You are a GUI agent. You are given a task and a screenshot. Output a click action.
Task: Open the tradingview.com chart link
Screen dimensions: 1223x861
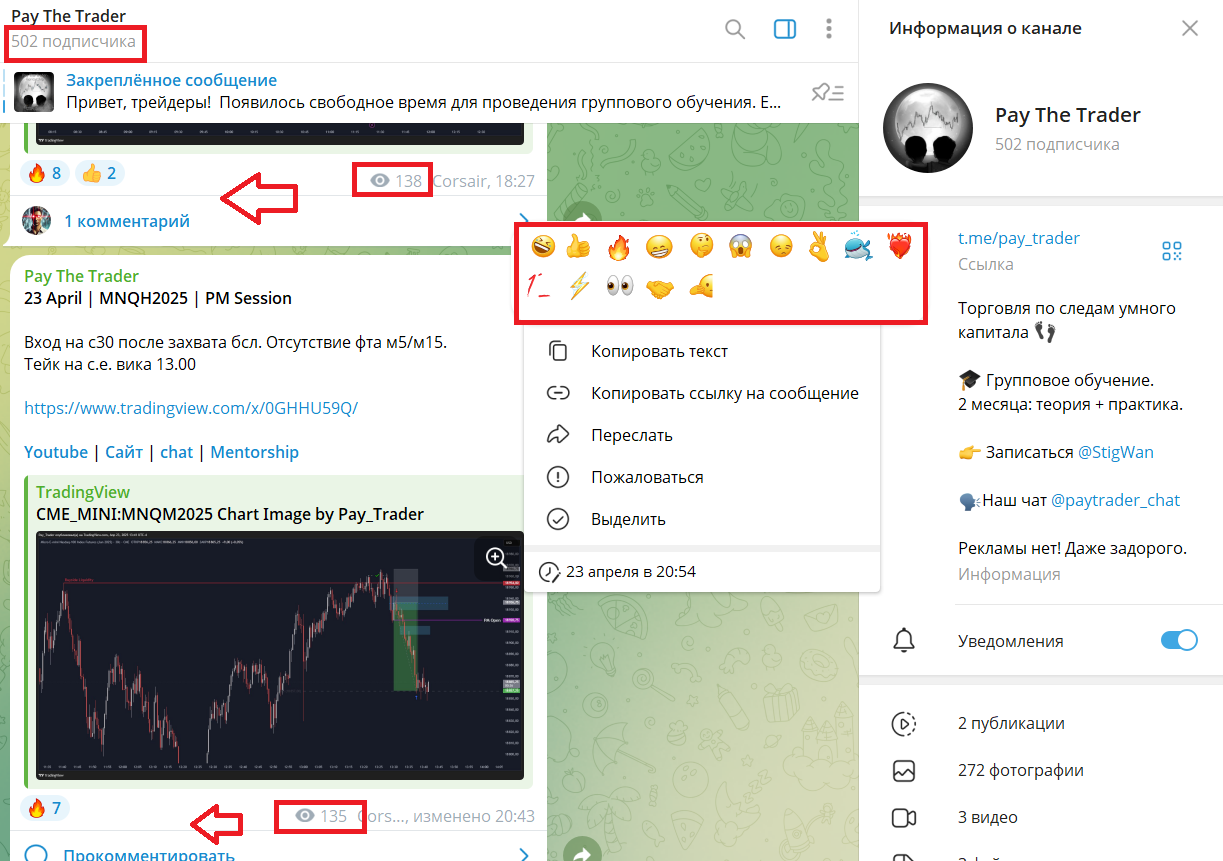click(191, 408)
